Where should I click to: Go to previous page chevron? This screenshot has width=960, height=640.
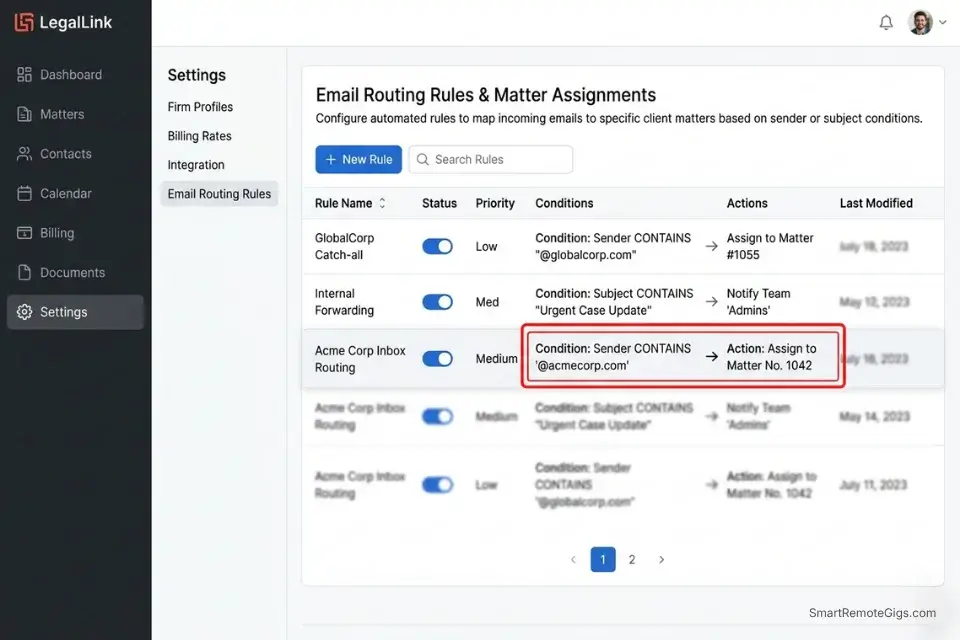tap(573, 559)
